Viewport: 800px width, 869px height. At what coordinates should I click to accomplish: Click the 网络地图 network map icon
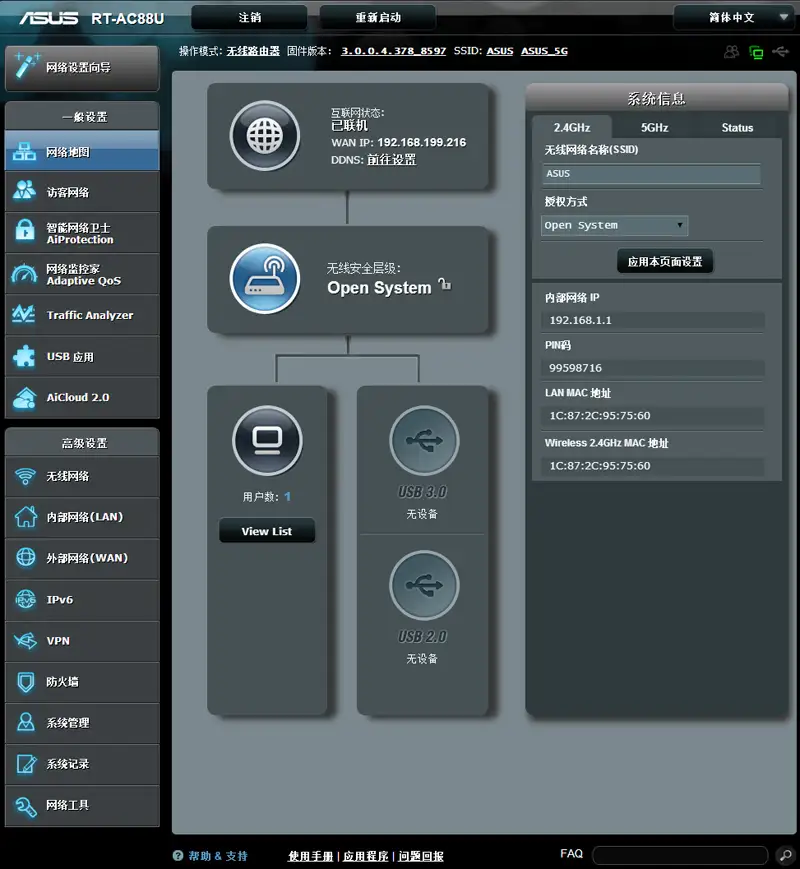point(24,151)
